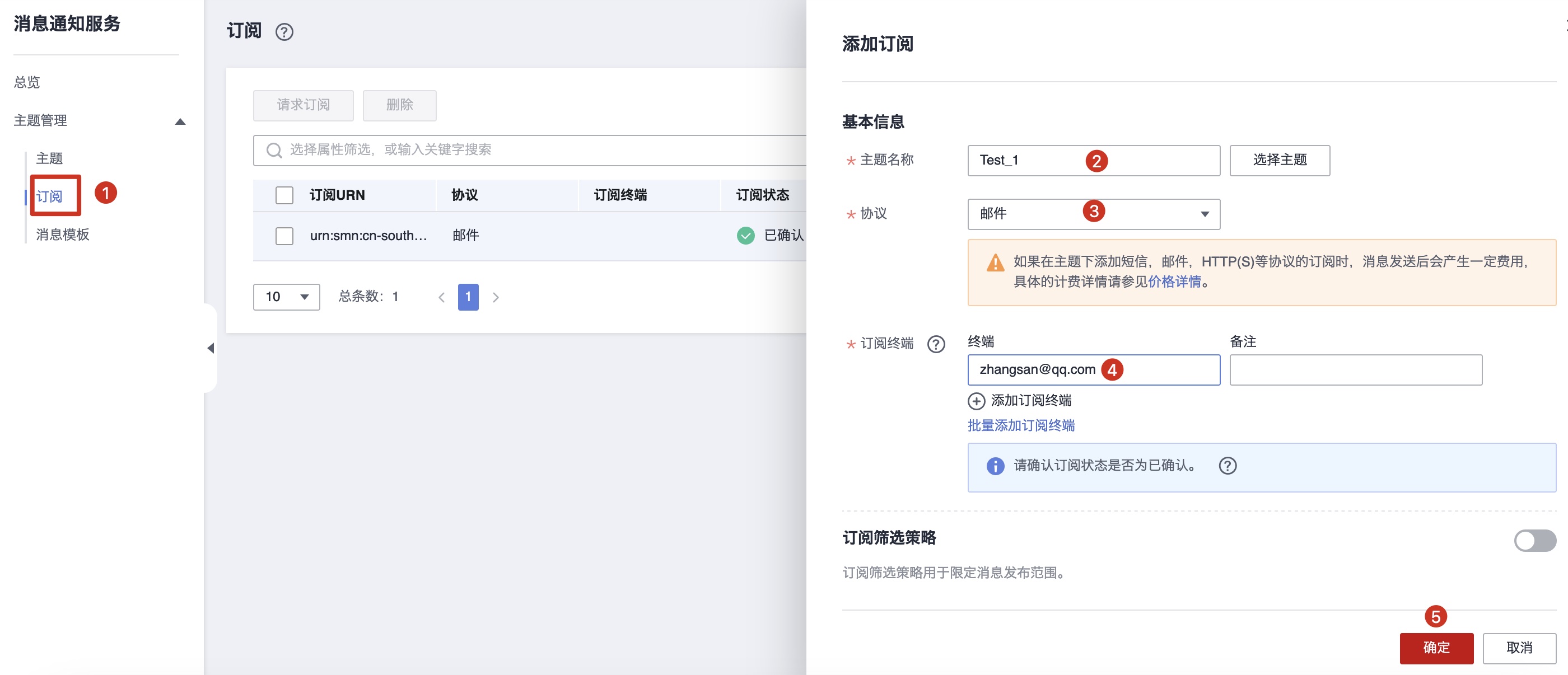This screenshot has height=675, width=1568.
Task: Open the 协议 protocol dropdown
Action: [1093, 214]
